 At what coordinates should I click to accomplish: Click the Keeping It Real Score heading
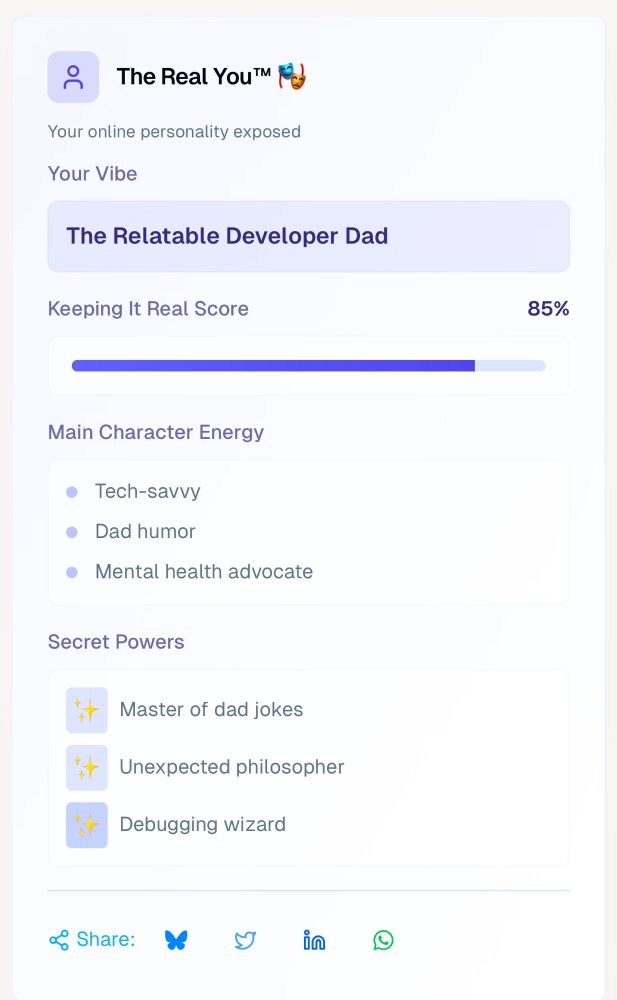(148, 309)
